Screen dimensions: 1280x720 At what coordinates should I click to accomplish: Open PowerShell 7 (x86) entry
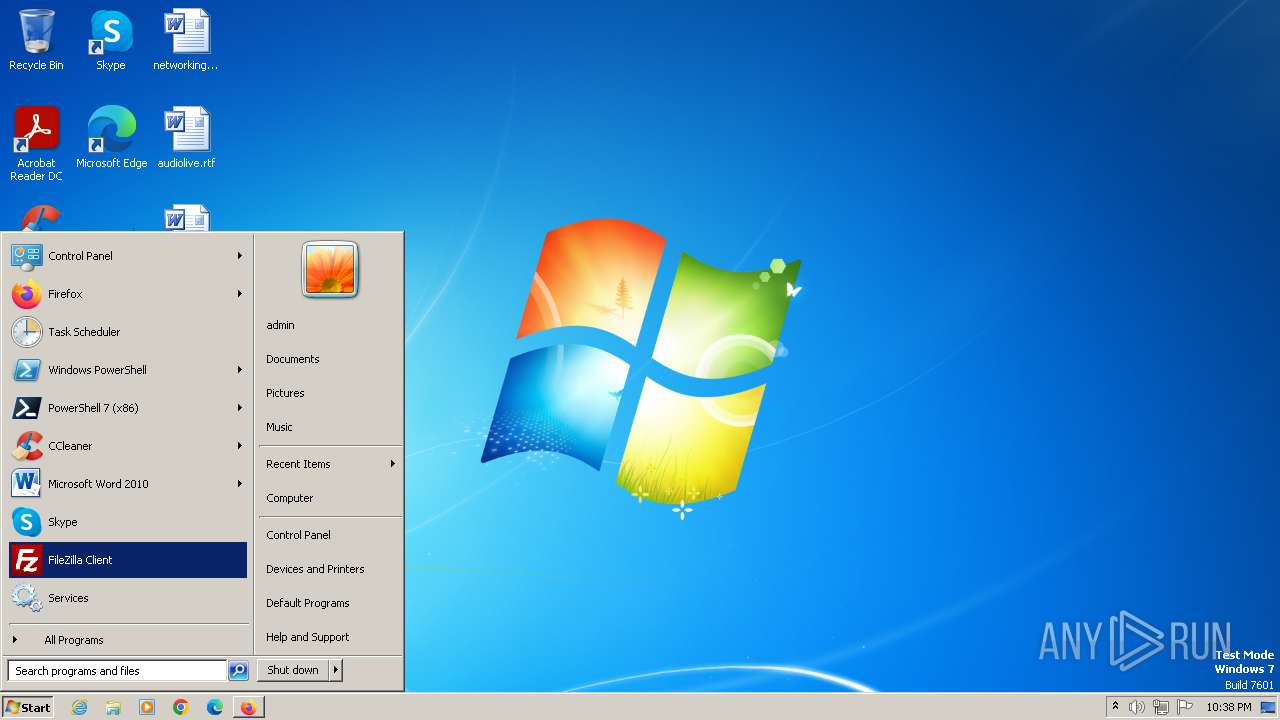[128, 408]
